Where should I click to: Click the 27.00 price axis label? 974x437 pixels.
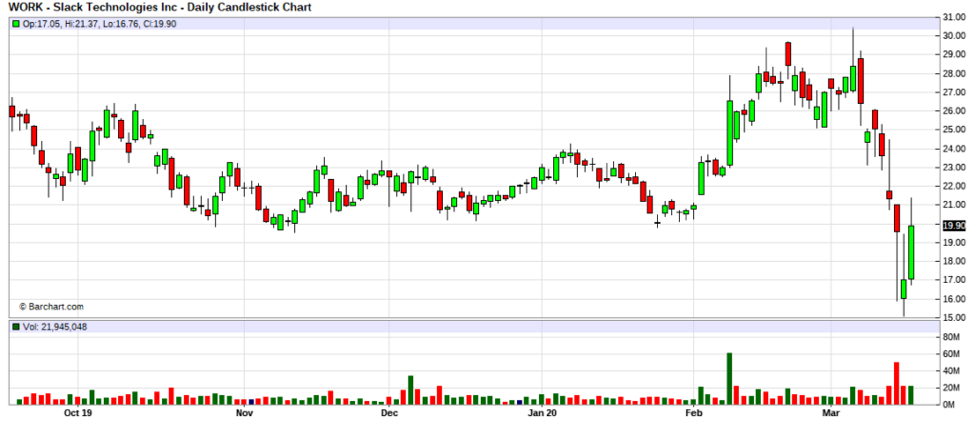coord(954,92)
